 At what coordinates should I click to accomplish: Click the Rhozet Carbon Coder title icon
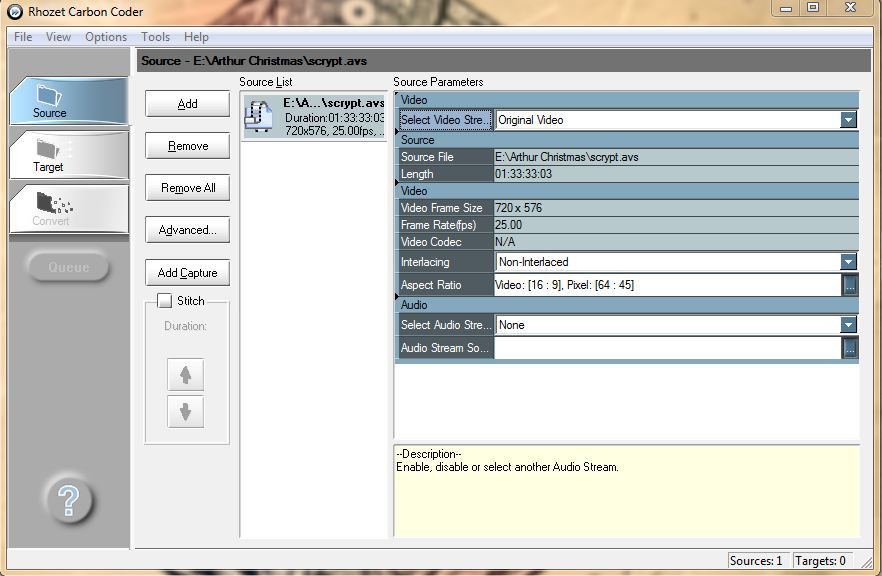15,11
